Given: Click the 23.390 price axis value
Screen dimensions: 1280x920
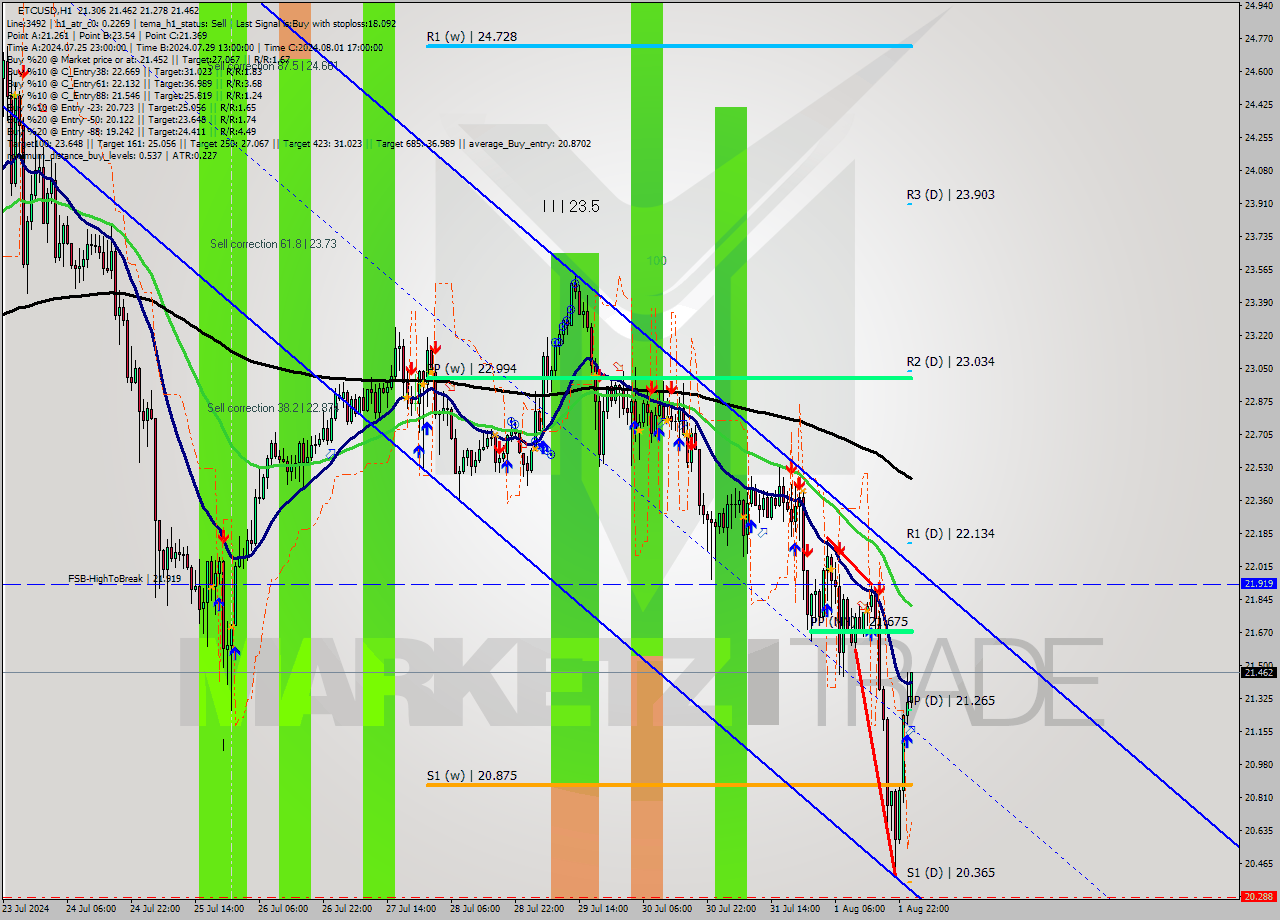Looking at the screenshot, I should tap(1257, 303).
